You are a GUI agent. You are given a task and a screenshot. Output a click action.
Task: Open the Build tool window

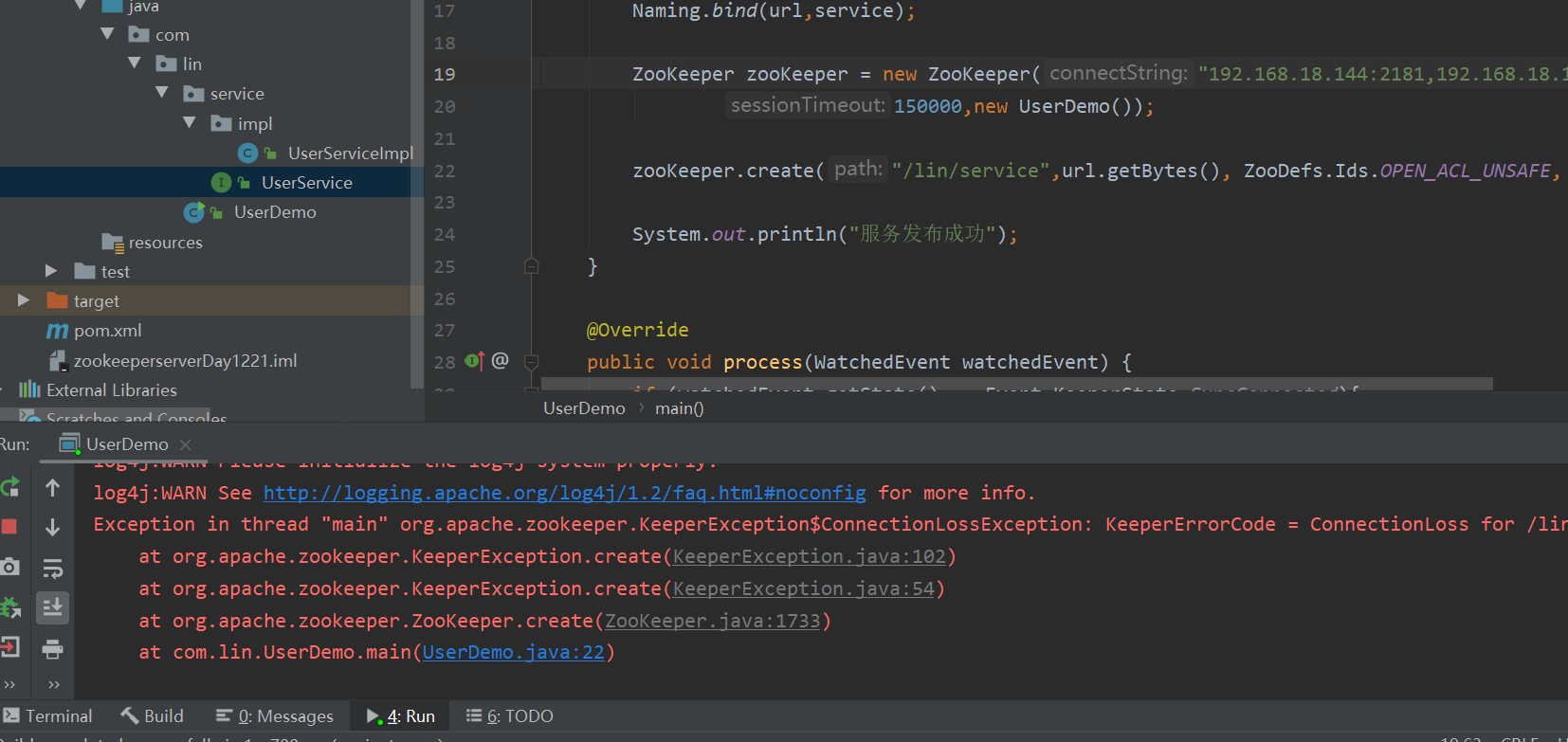[x=152, y=716]
